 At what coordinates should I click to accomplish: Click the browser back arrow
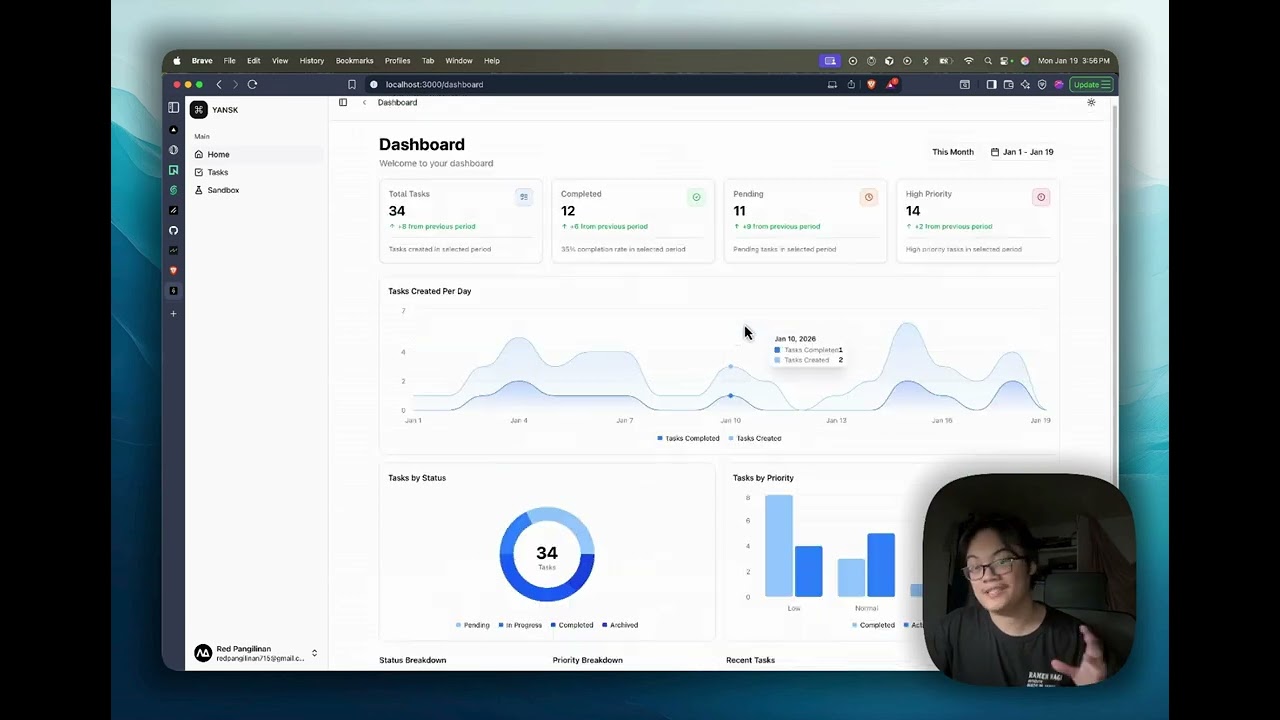[219, 84]
